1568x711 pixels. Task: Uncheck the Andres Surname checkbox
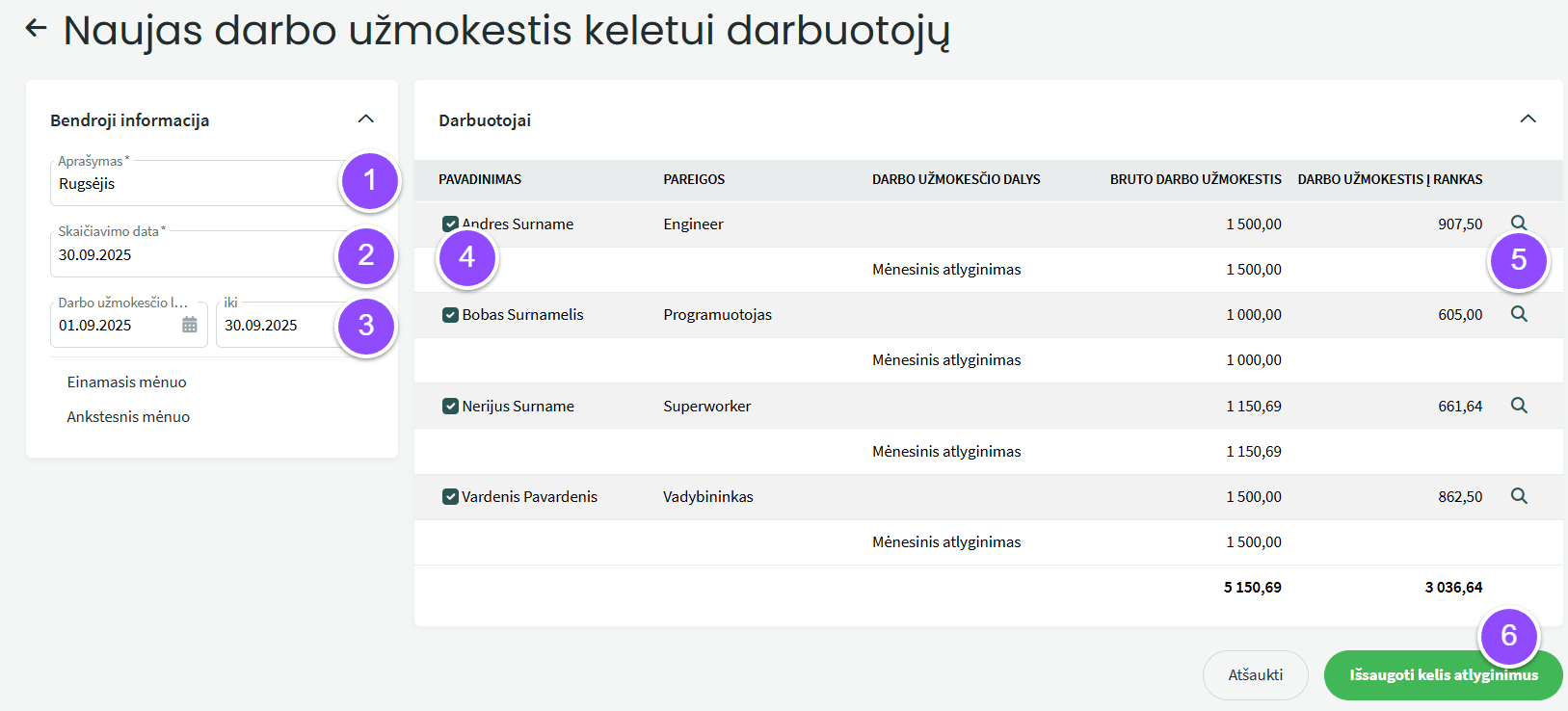pyautogui.click(x=450, y=224)
